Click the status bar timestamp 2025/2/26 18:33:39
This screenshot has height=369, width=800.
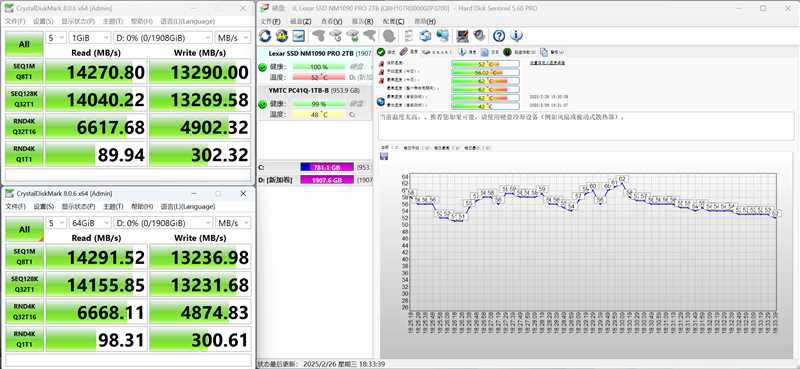tap(344, 364)
